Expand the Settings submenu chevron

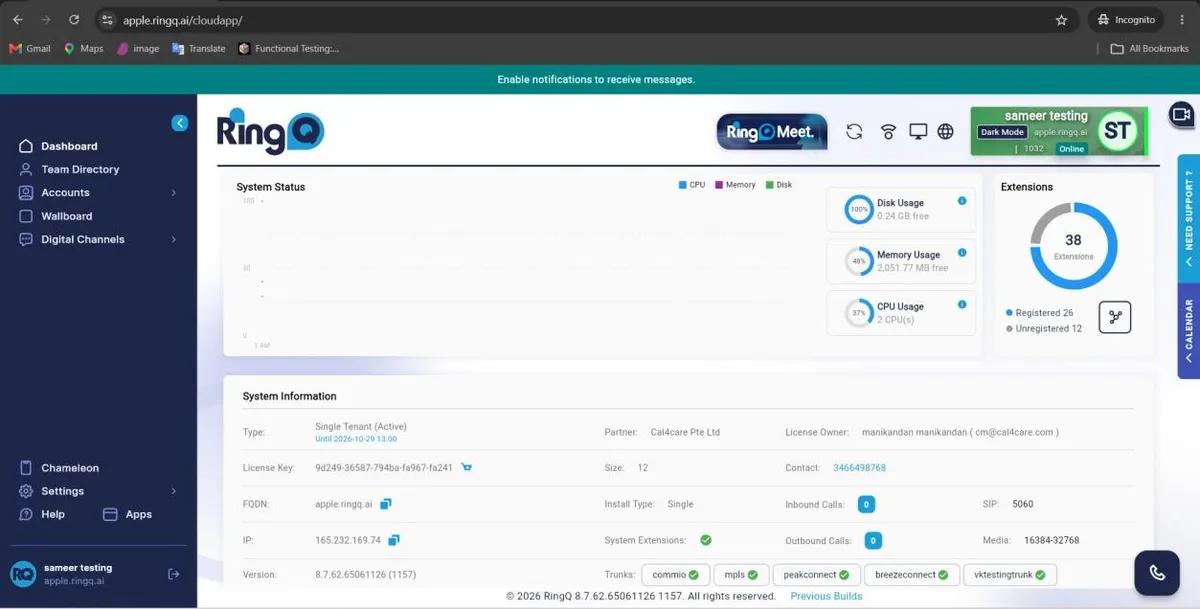(x=174, y=491)
